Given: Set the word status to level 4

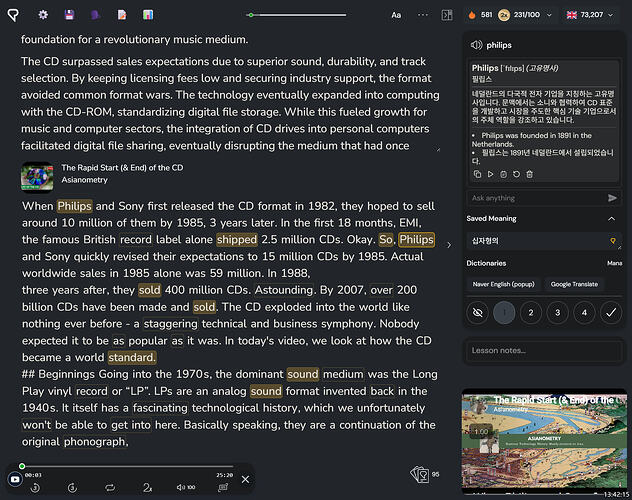Looking at the screenshot, I should click(584, 312).
